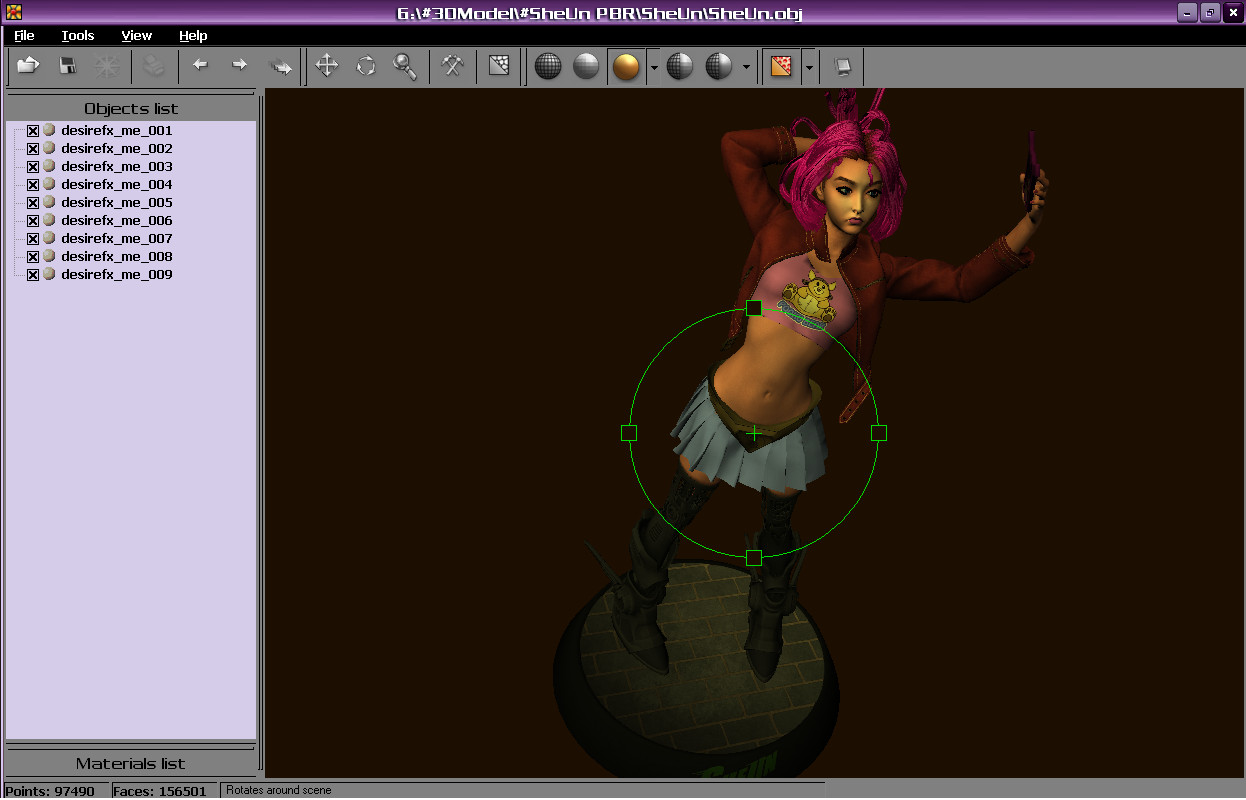
Task: Click sphere icon beside desirefx_me_008
Action: [49, 256]
